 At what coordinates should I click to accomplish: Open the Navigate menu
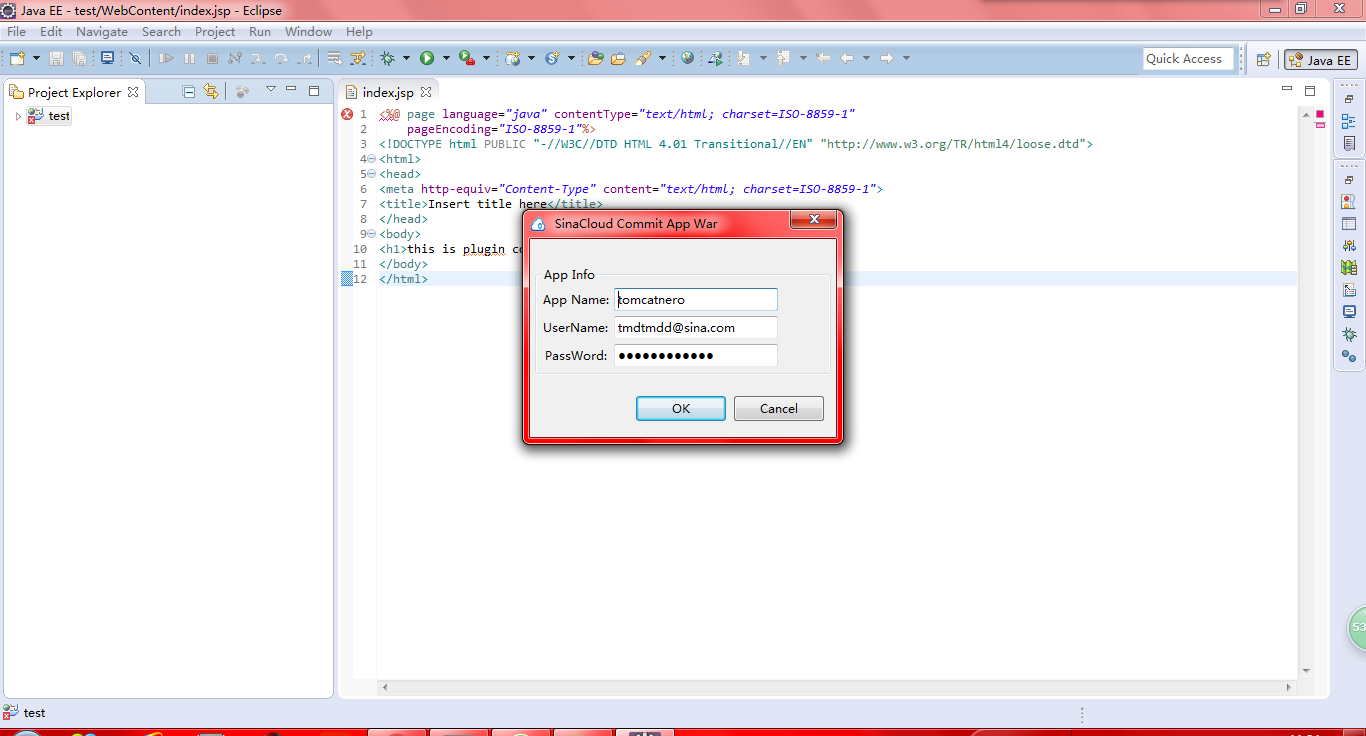point(102,32)
